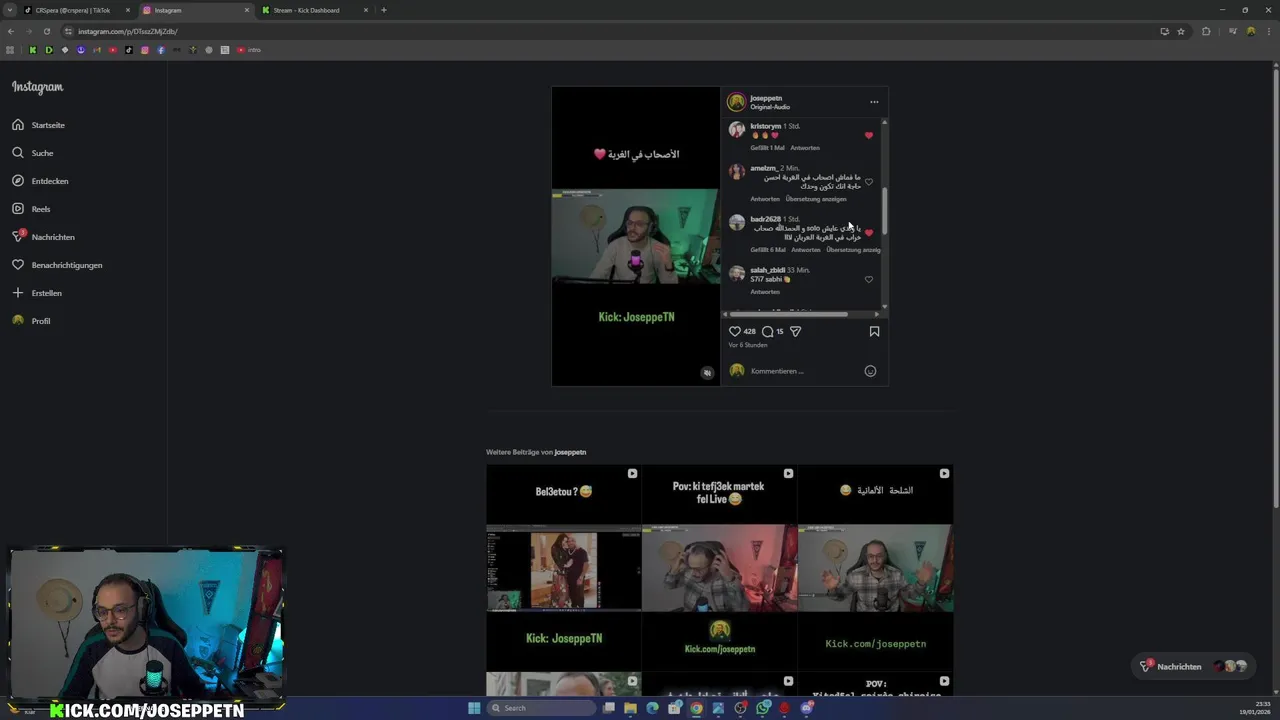Click the Instagram logo in the sidebar
The height and width of the screenshot is (720, 1280).
pos(37,87)
